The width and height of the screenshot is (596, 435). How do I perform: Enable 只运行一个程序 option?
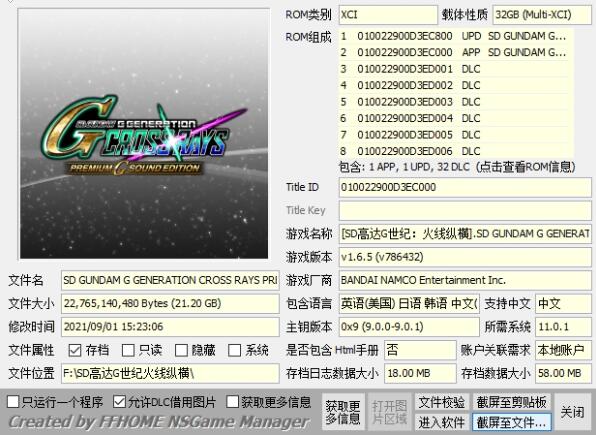tap(13, 402)
